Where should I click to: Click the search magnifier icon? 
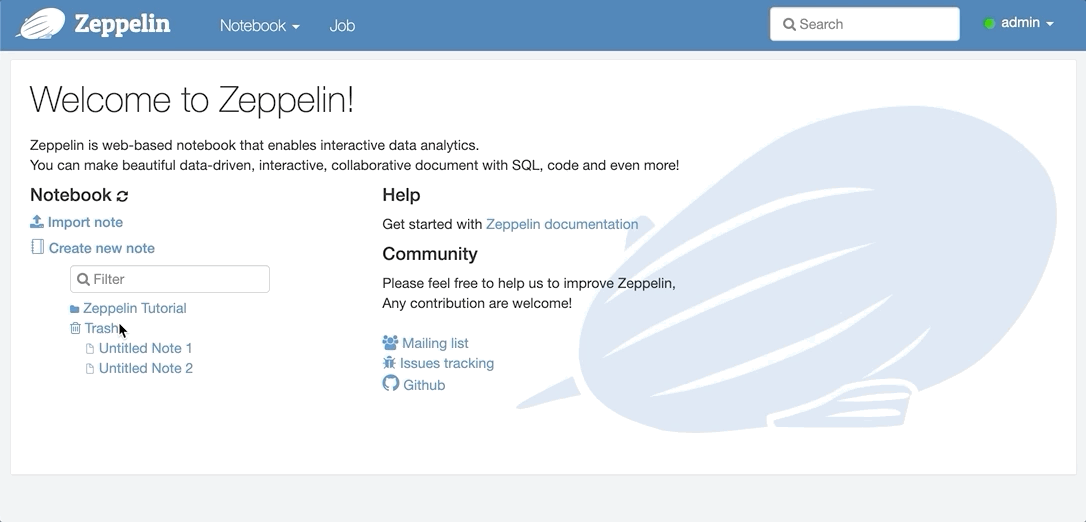[789, 24]
